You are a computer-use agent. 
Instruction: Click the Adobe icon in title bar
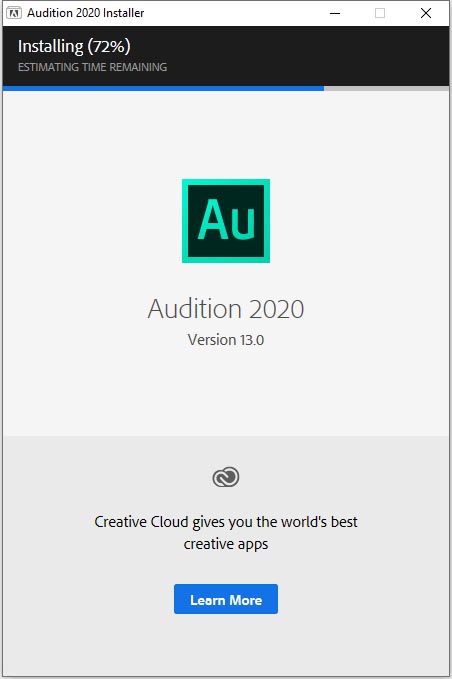(14, 13)
